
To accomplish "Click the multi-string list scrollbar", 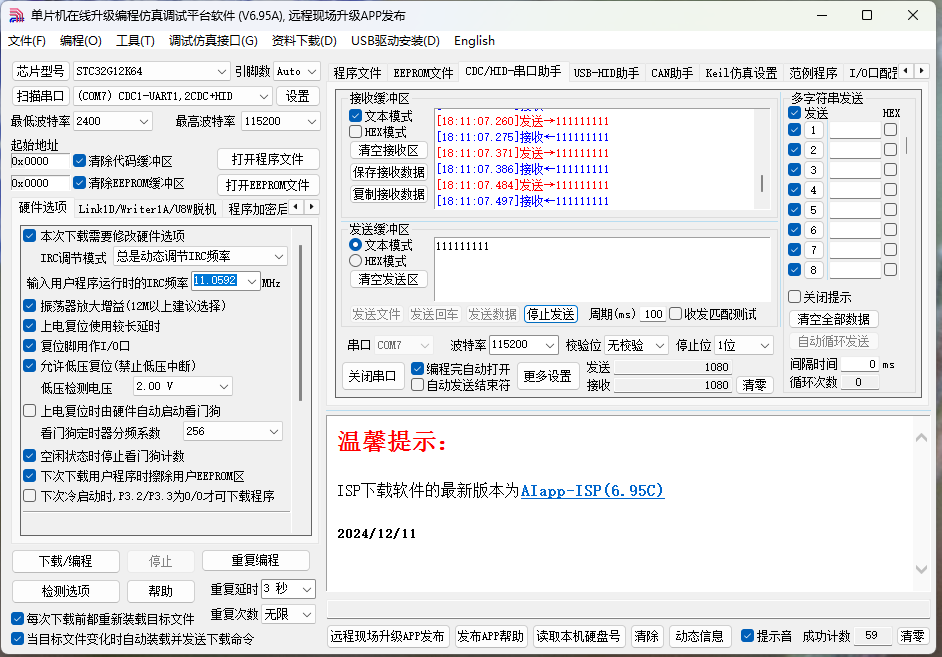I will pyautogui.click(x=907, y=145).
